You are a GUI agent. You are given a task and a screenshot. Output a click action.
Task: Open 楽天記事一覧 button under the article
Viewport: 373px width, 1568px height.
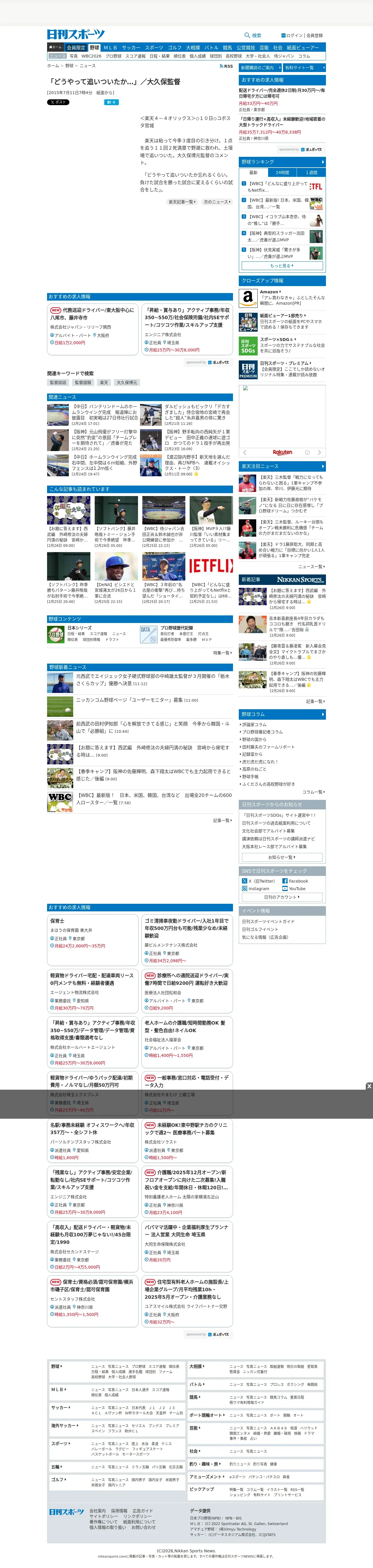[x=182, y=202]
